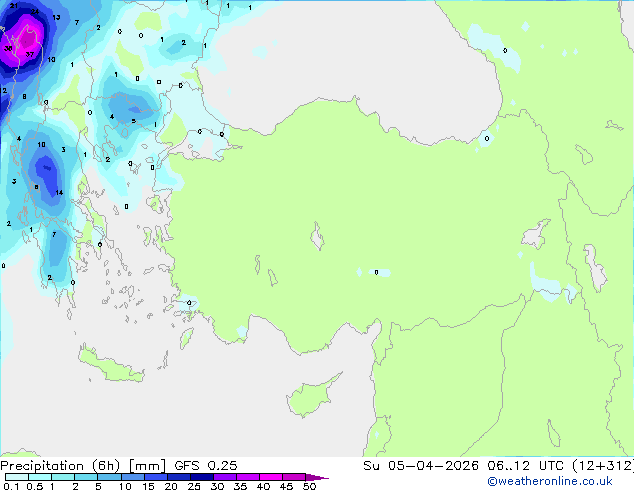This screenshot has height=490, width=634.
Task: Click the island of Crete on the map
Action: point(110,364)
